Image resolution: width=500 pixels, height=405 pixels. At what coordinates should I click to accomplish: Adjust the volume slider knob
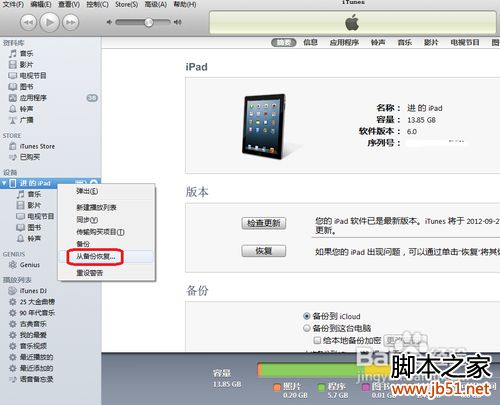[x=149, y=22]
